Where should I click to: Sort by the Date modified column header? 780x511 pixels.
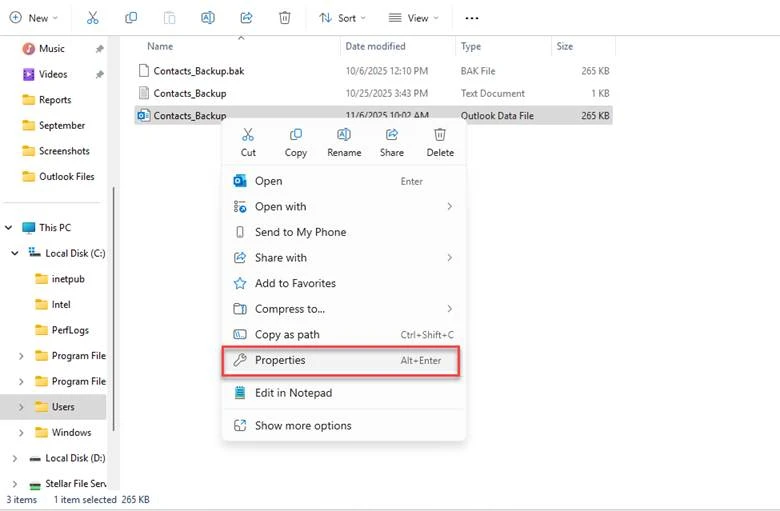(375, 46)
